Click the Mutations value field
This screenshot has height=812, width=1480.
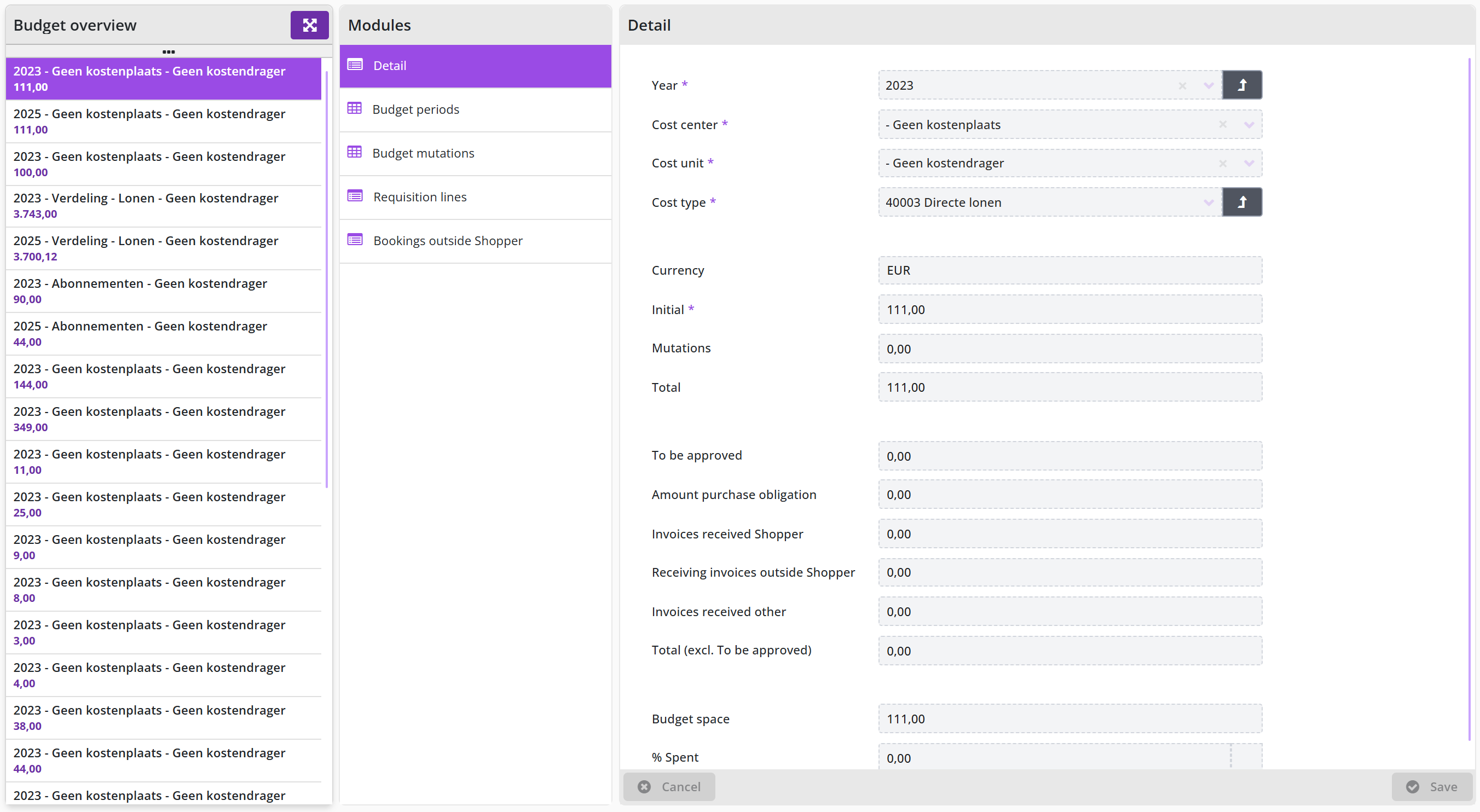click(1070, 349)
